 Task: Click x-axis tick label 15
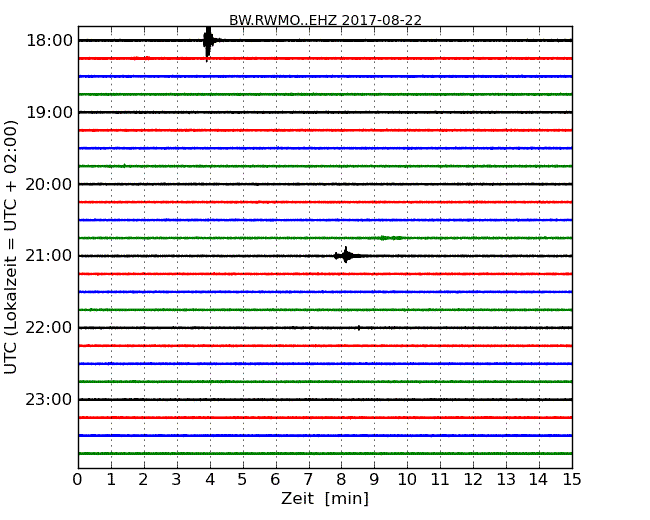[572, 479]
